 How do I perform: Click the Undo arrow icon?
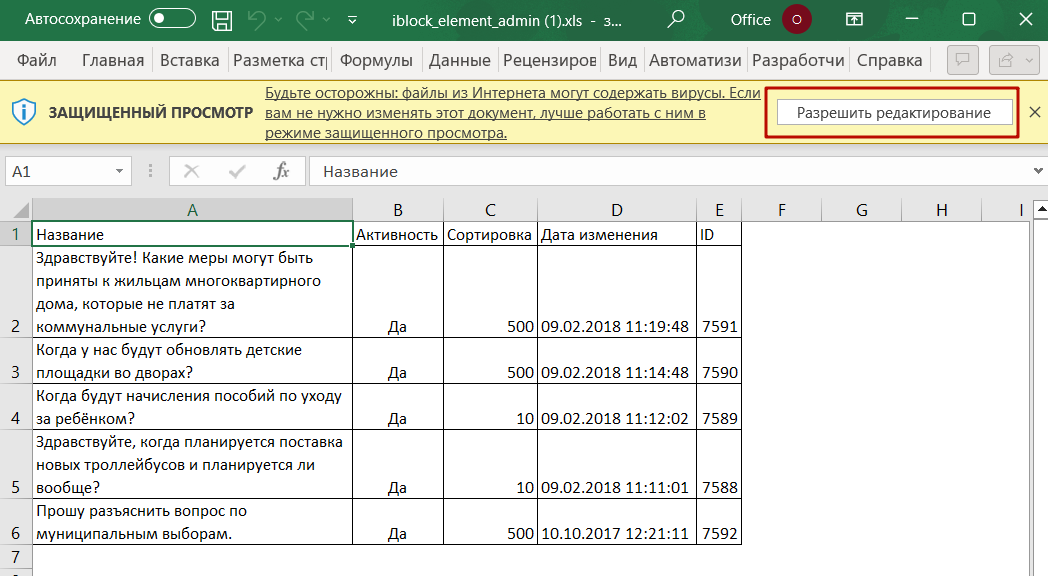click(257, 19)
